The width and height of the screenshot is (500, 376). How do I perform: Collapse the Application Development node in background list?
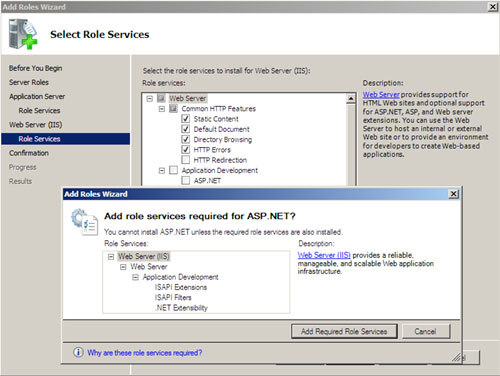pyautogui.click(x=162, y=170)
